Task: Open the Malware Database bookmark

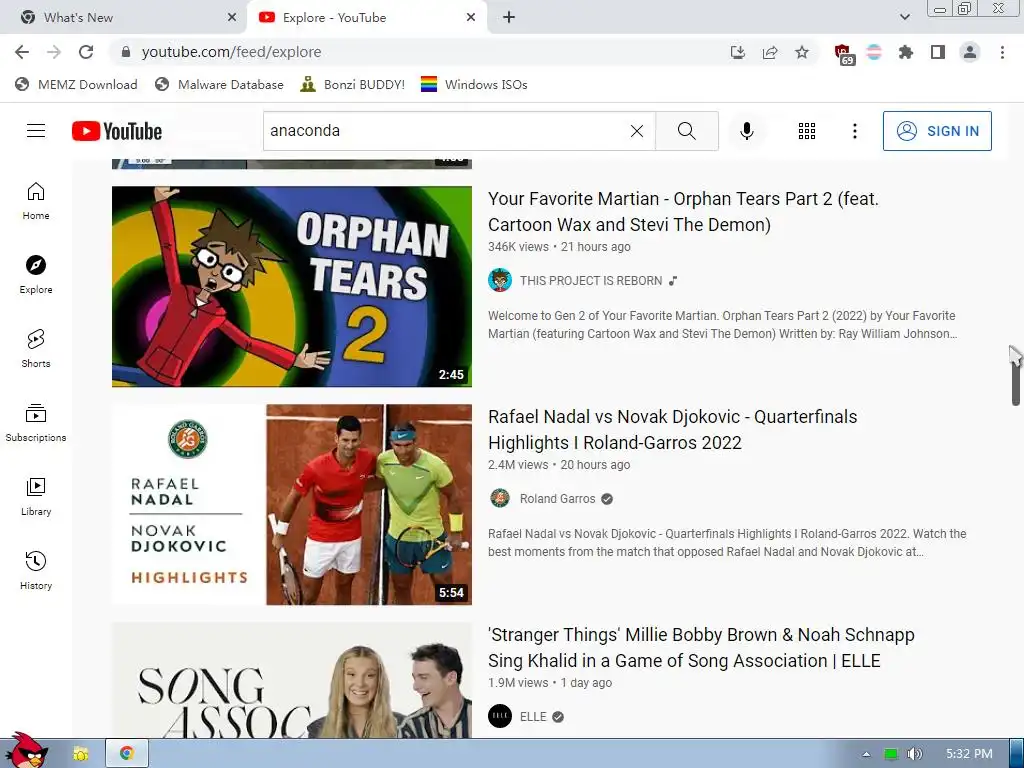Action: pos(219,84)
